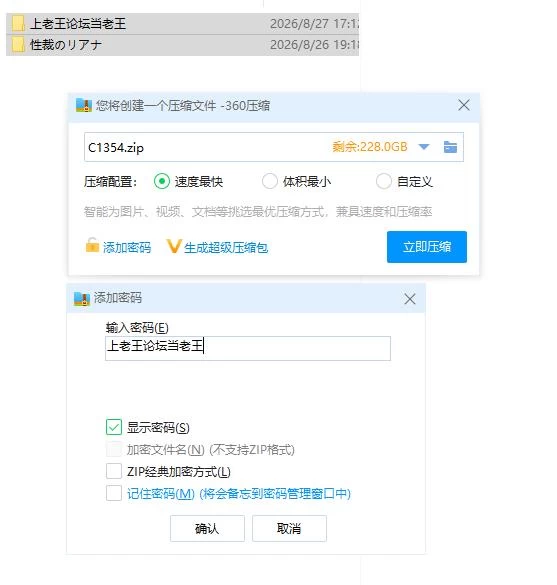
Task: Close the 360压缩 create archive dialog
Action: click(x=464, y=105)
